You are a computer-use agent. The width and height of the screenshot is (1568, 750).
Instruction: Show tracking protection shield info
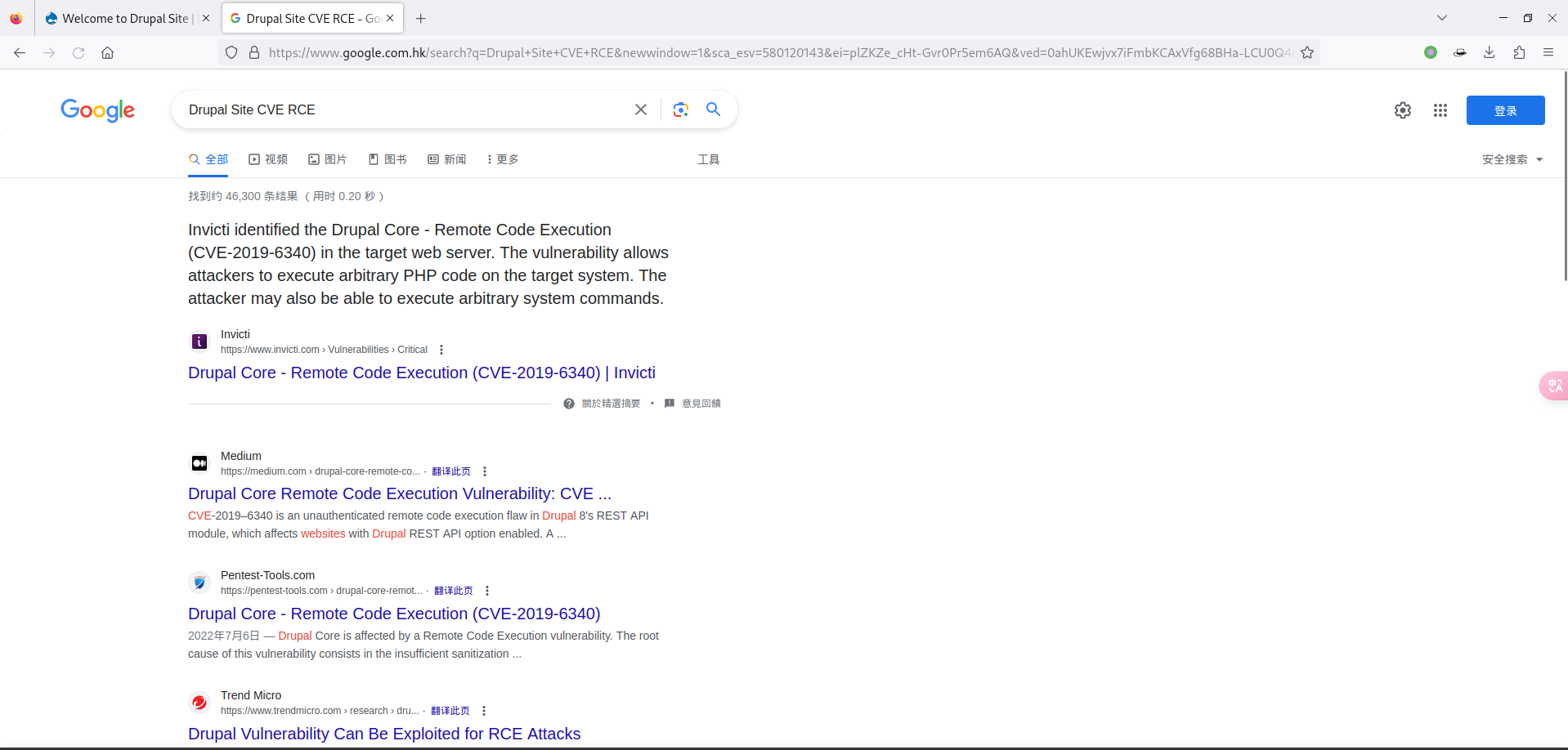click(231, 52)
